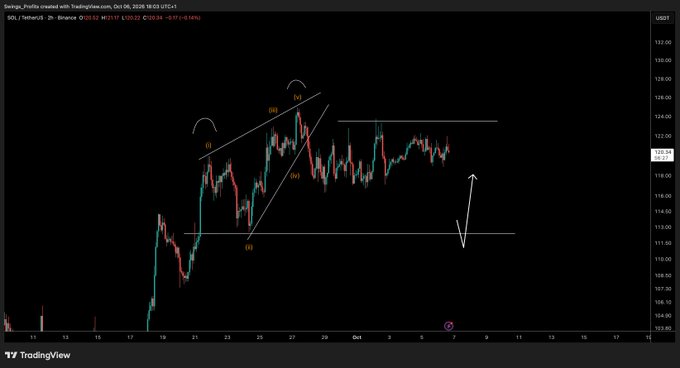Select the wave (v) label near peak
Image resolution: width=680 pixels, height=368 pixels.
[x=298, y=97]
